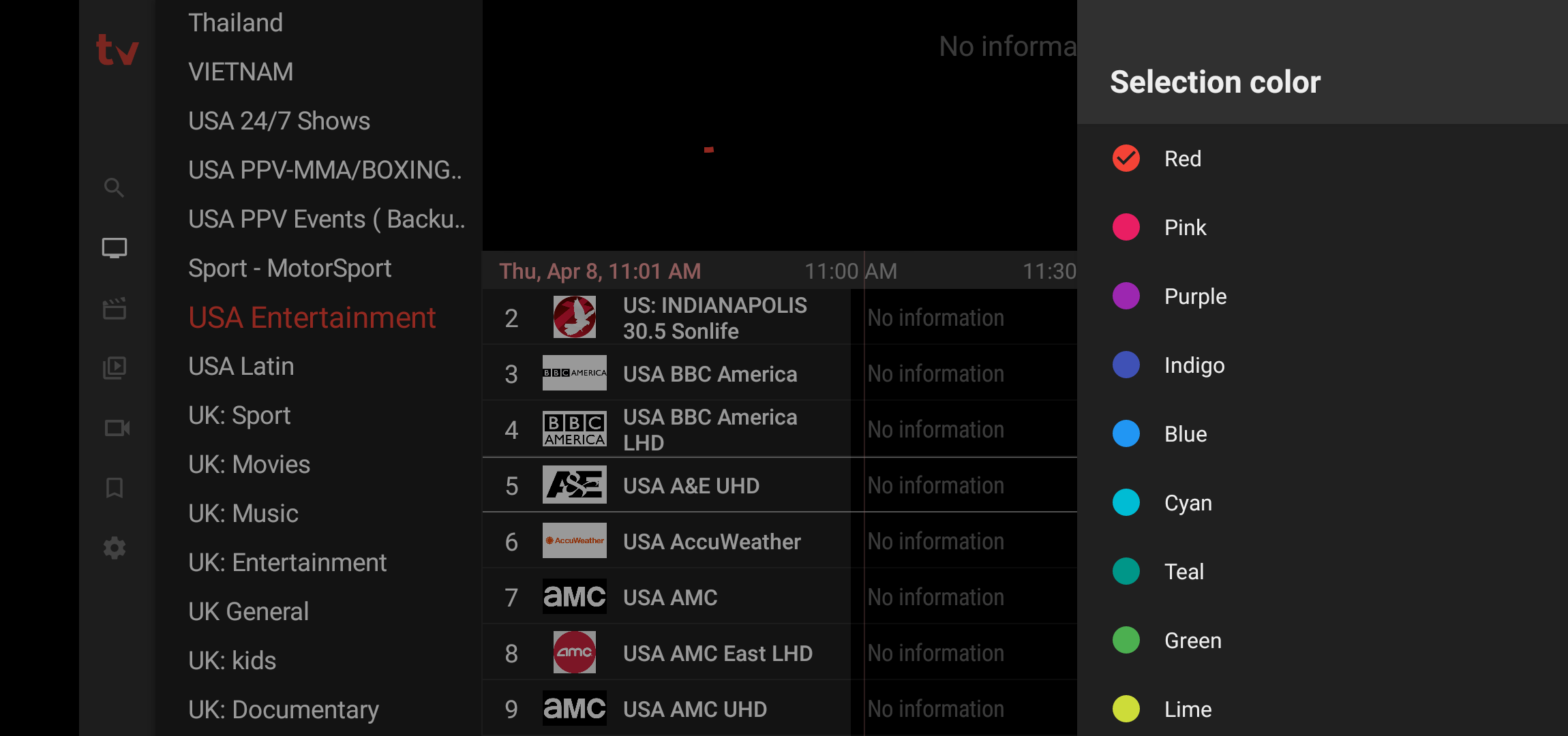Image resolution: width=1568 pixels, height=736 pixels.
Task: Open the USA 24/7 Shows category
Action: tap(319, 121)
